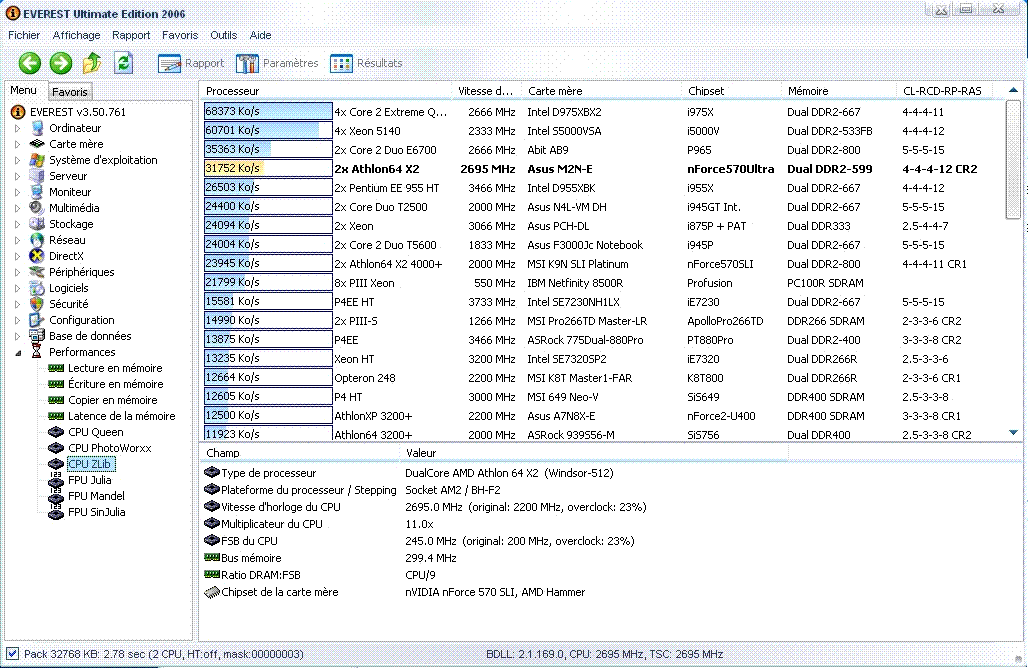Sort by the Chipset column header
This screenshot has width=1028, height=668.
click(732, 91)
